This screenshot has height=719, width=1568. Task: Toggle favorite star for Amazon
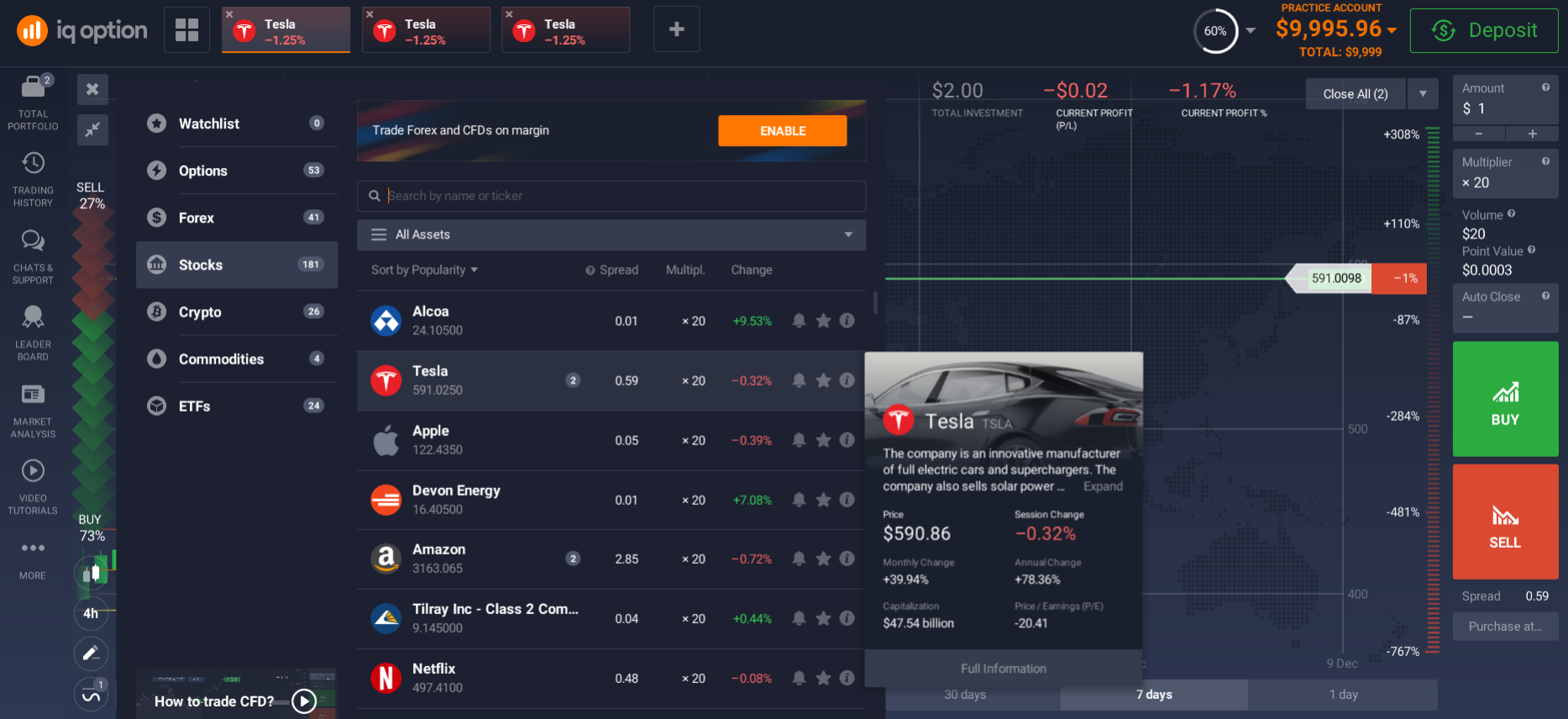click(824, 559)
